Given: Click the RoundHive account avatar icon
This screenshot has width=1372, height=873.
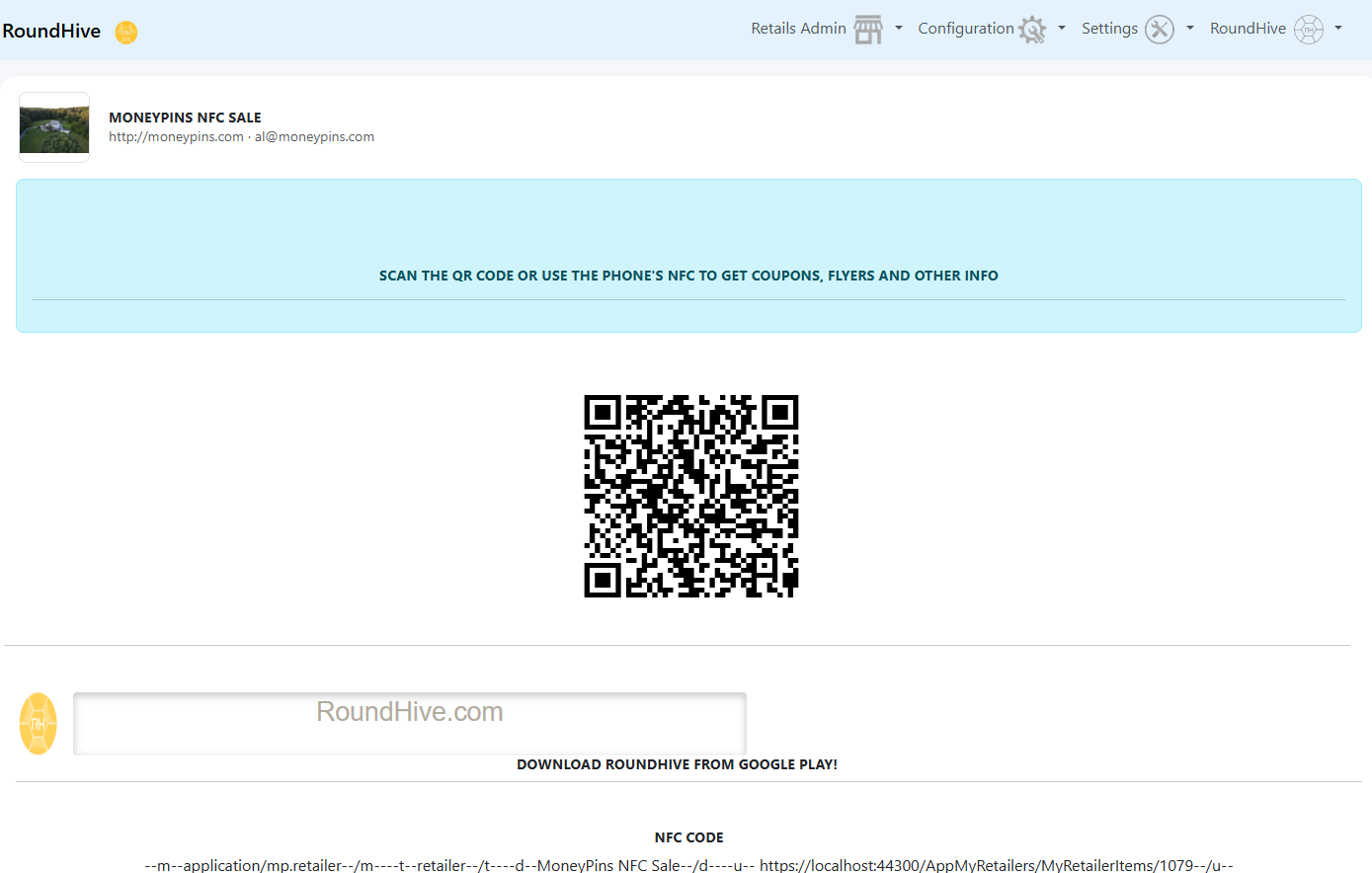Looking at the screenshot, I should (x=1309, y=30).
